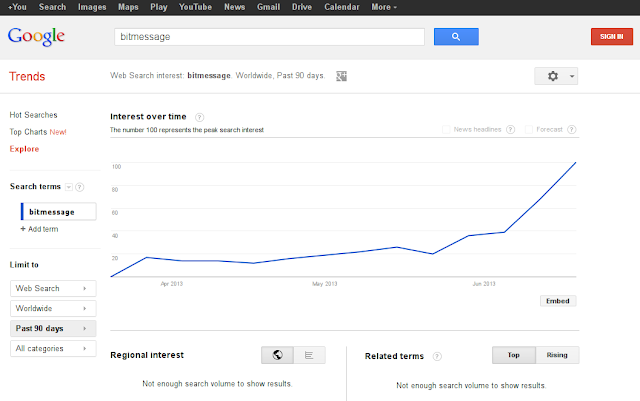This screenshot has width=640, height=401.
Task: Open Calendar in the top bar
Action: pos(342,7)
